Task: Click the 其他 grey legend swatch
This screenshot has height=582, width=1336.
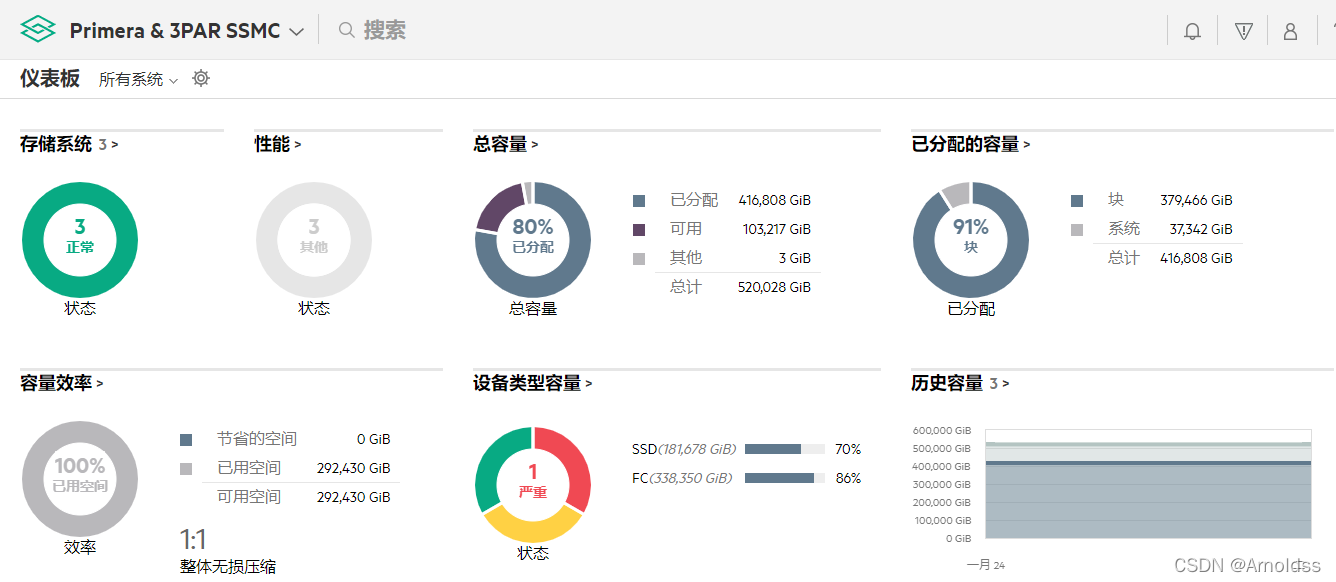Action: (x=639, y=259)
